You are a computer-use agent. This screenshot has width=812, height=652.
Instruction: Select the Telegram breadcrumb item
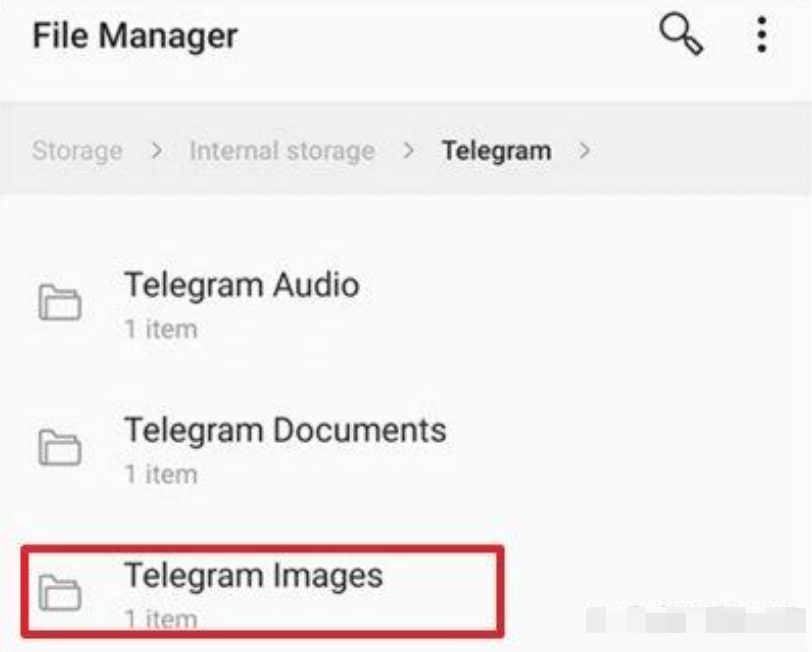(496, 151)
